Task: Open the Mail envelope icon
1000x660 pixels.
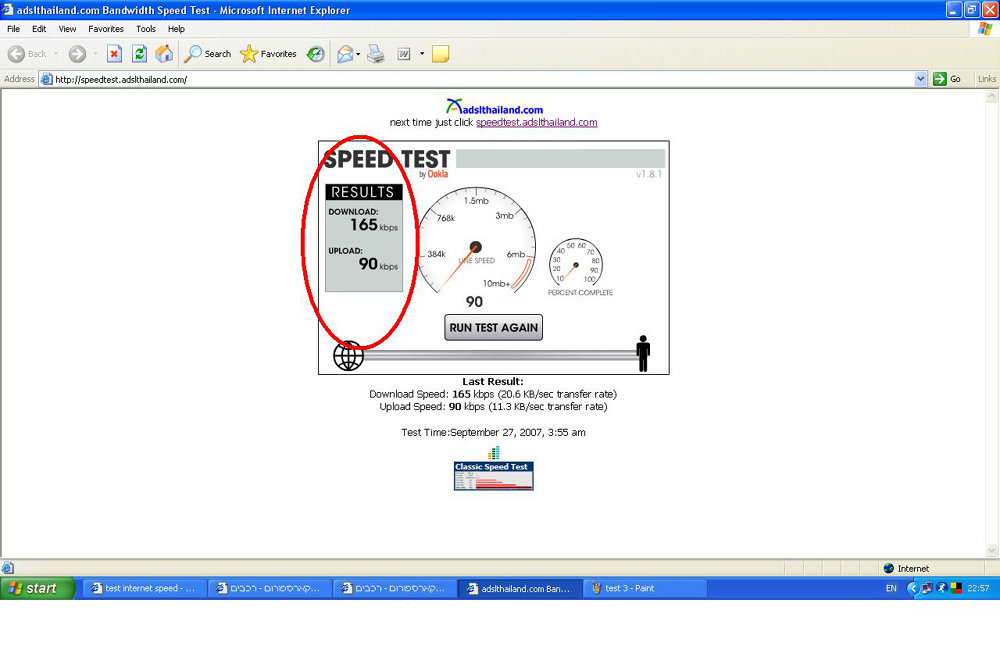Action: pyautogui.click(x=345, y=54)
